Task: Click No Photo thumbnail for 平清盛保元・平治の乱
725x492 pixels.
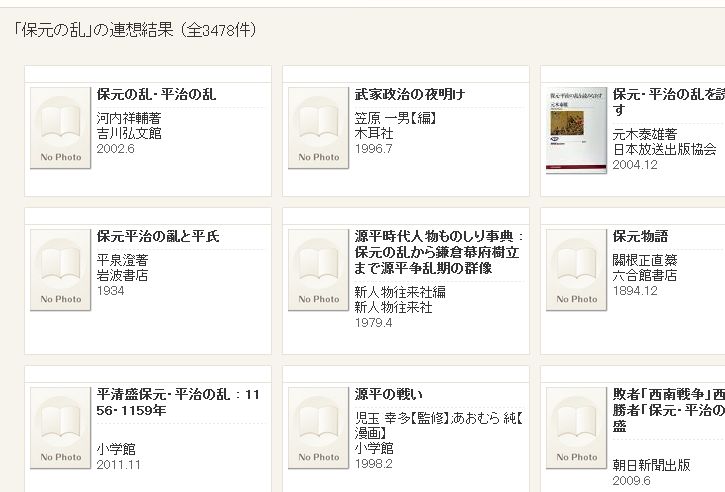Action: point(61,428)
